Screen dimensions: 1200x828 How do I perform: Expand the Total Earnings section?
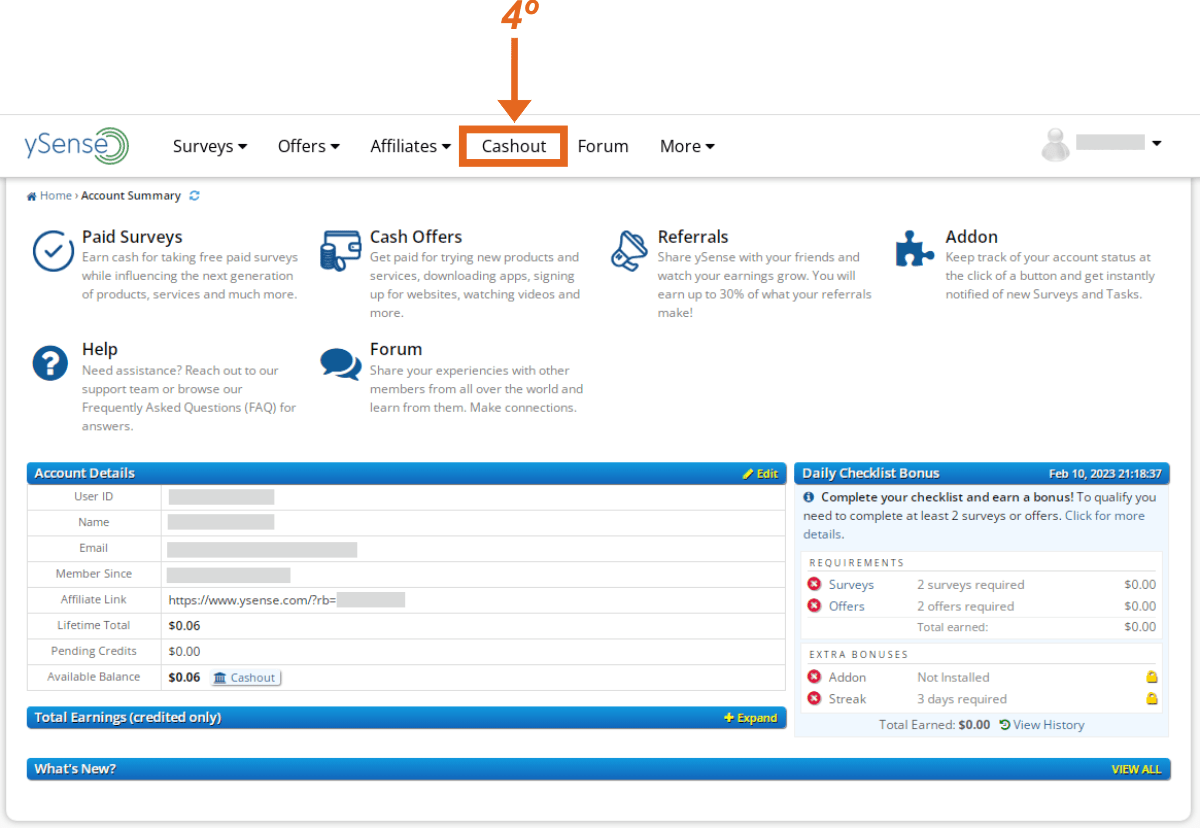coord(750,718)
